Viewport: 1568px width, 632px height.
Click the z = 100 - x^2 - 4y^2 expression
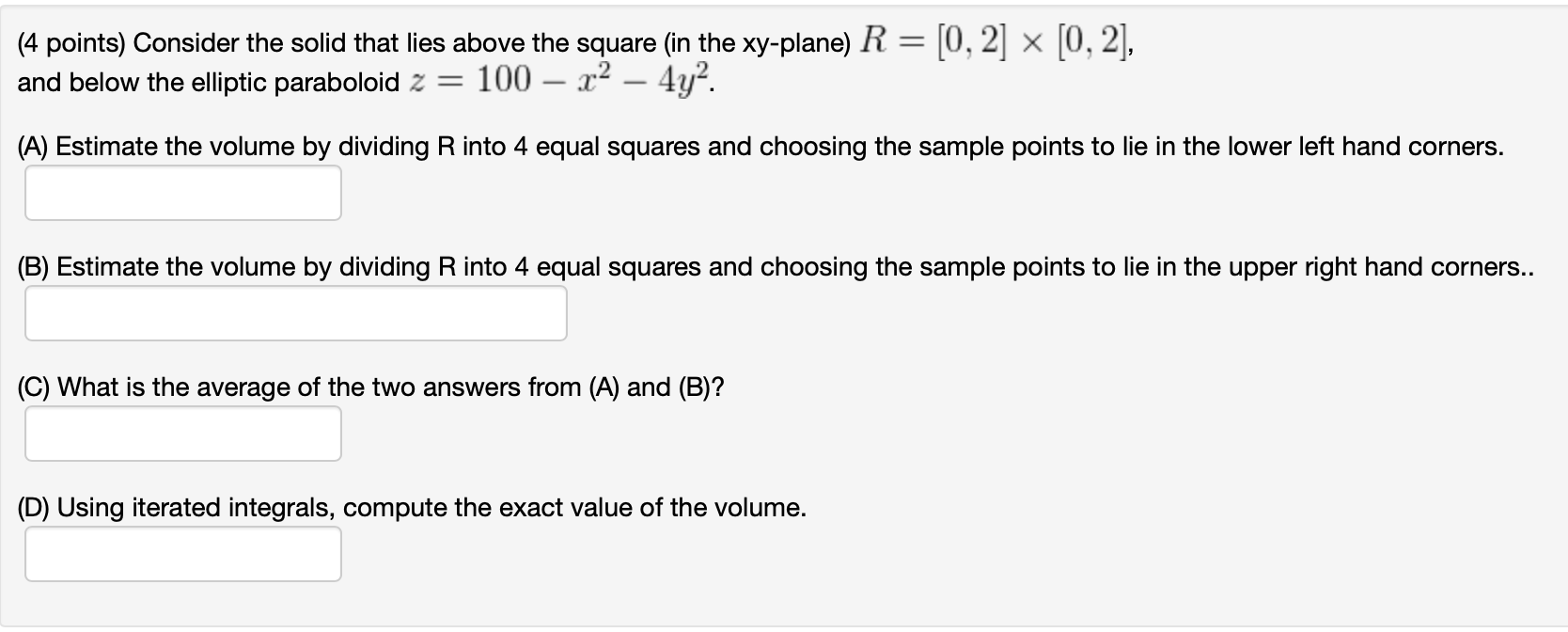click(559, 79)
